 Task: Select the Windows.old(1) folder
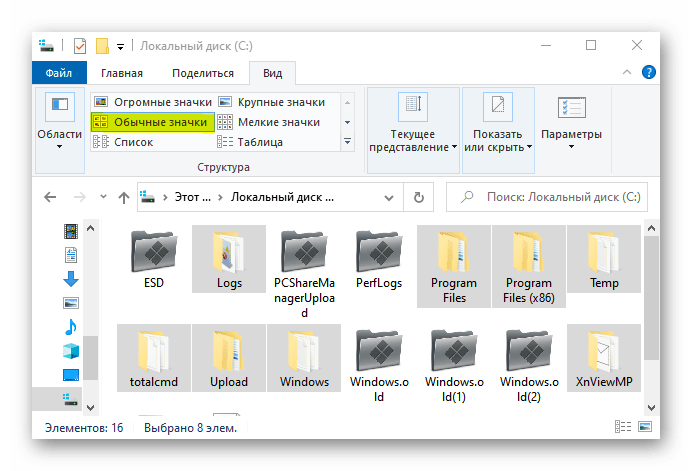[454, 365]
